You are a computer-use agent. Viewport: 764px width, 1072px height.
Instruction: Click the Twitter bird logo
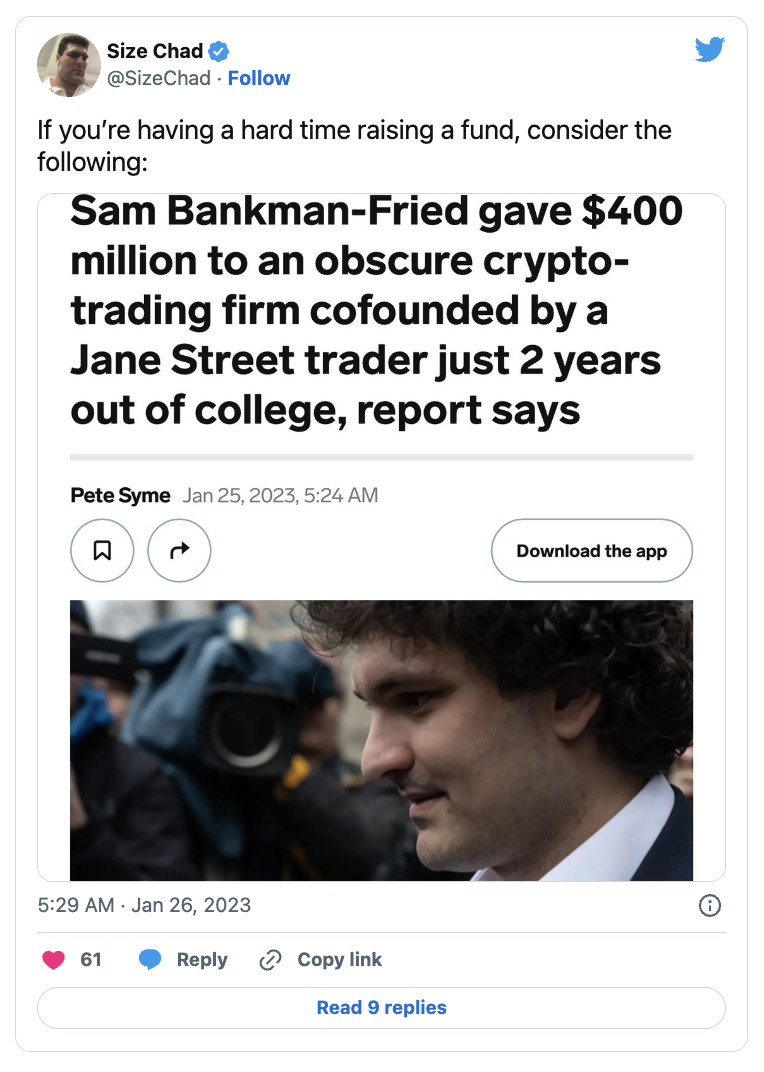pos(709,49)
